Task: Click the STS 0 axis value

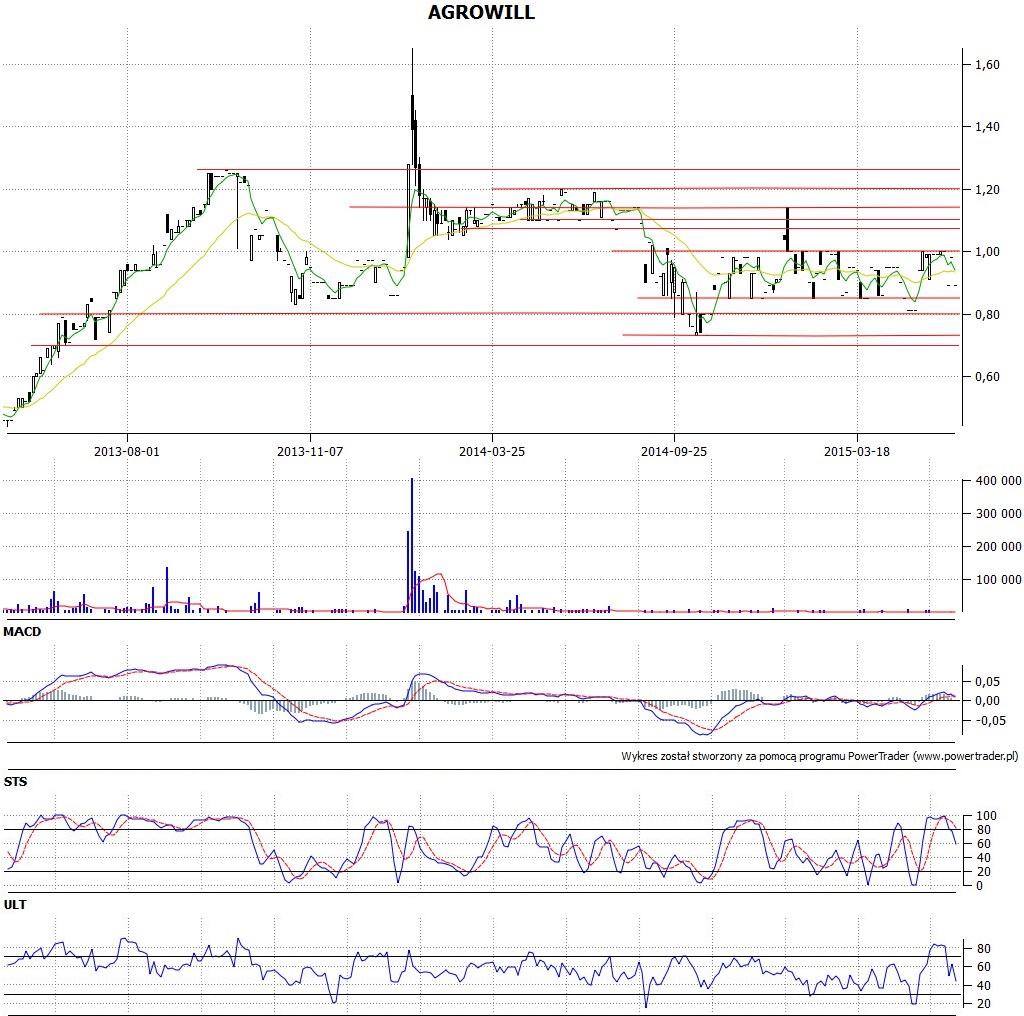Action: (979, 885)
